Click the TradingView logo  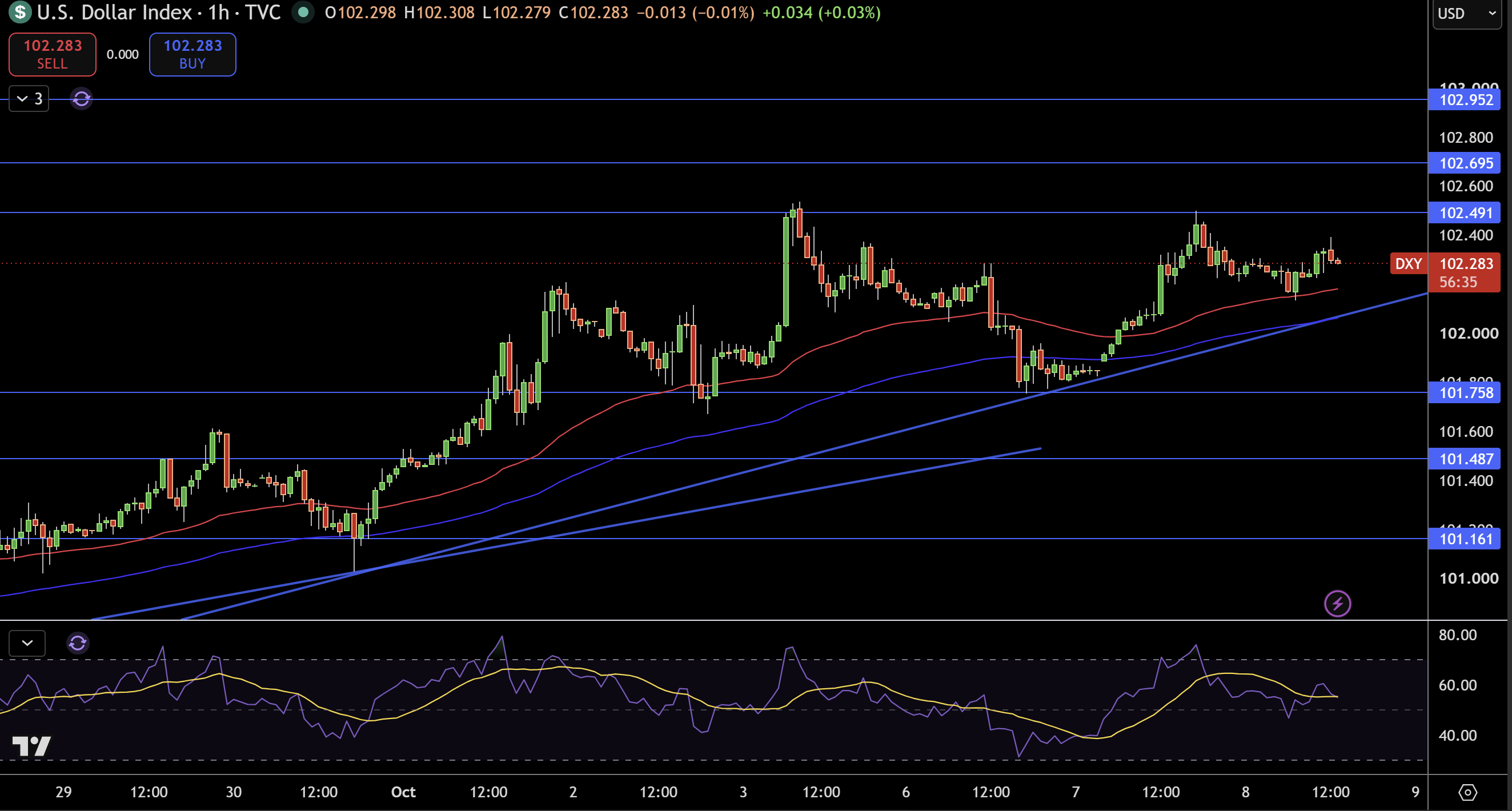[31, 746]
